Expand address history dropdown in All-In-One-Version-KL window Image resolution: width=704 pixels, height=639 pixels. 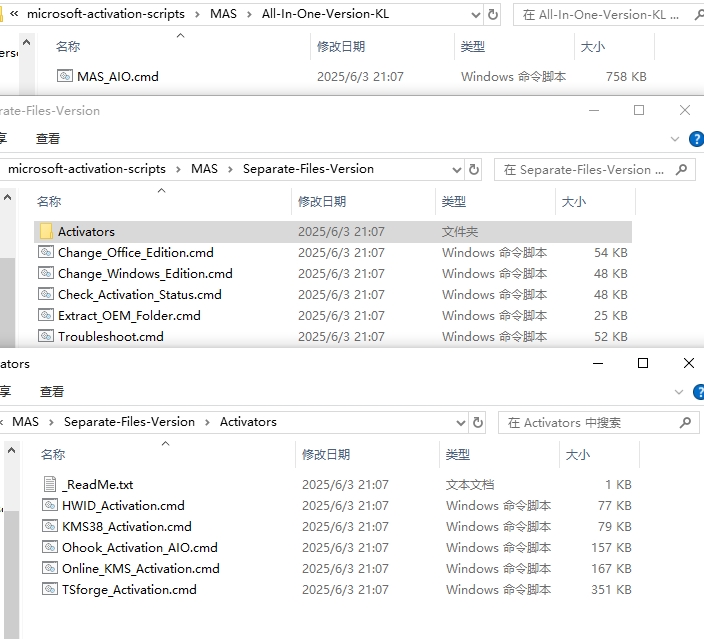(476, 15)
